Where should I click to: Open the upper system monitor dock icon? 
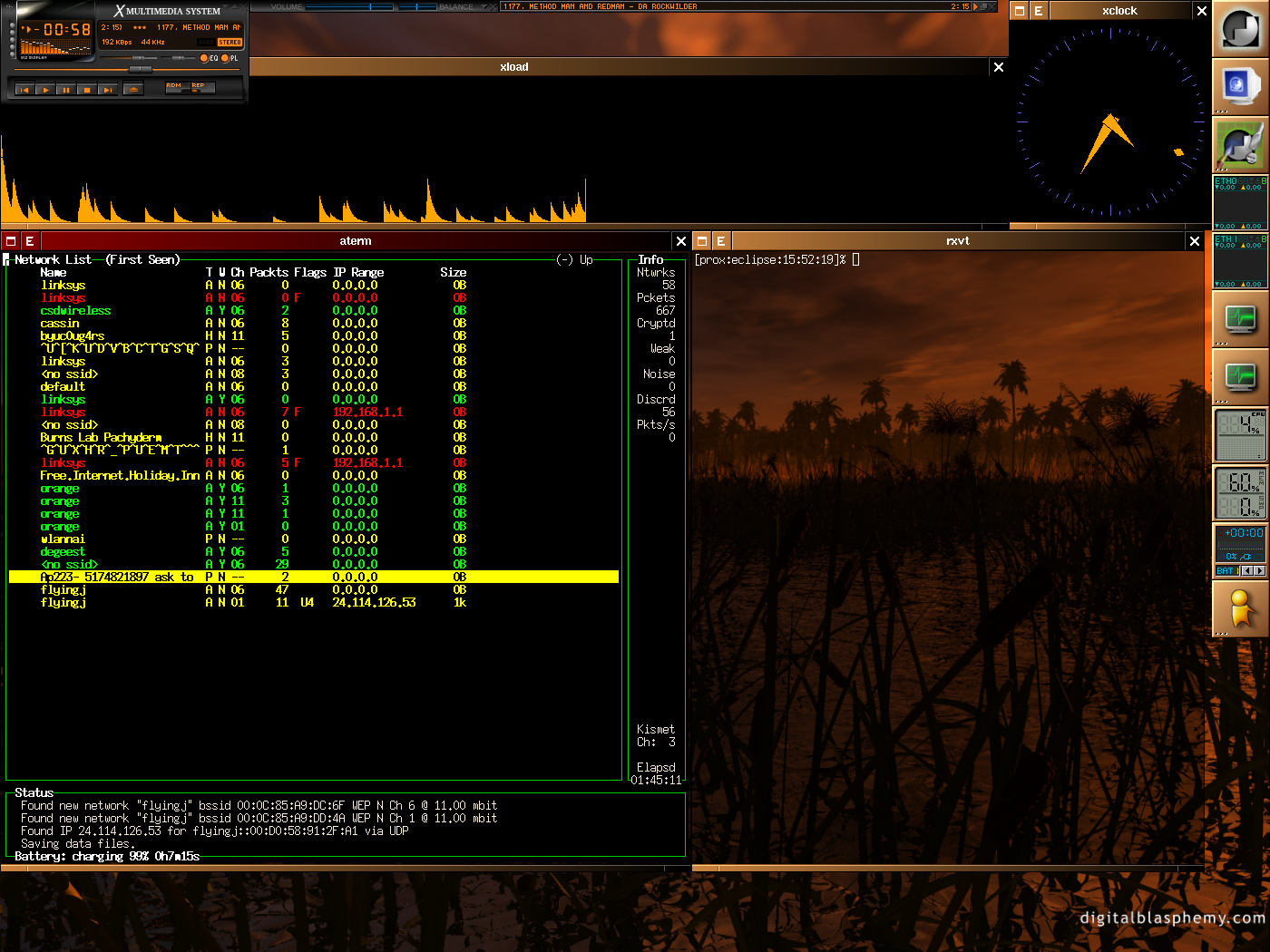(x=1241, y=319)
